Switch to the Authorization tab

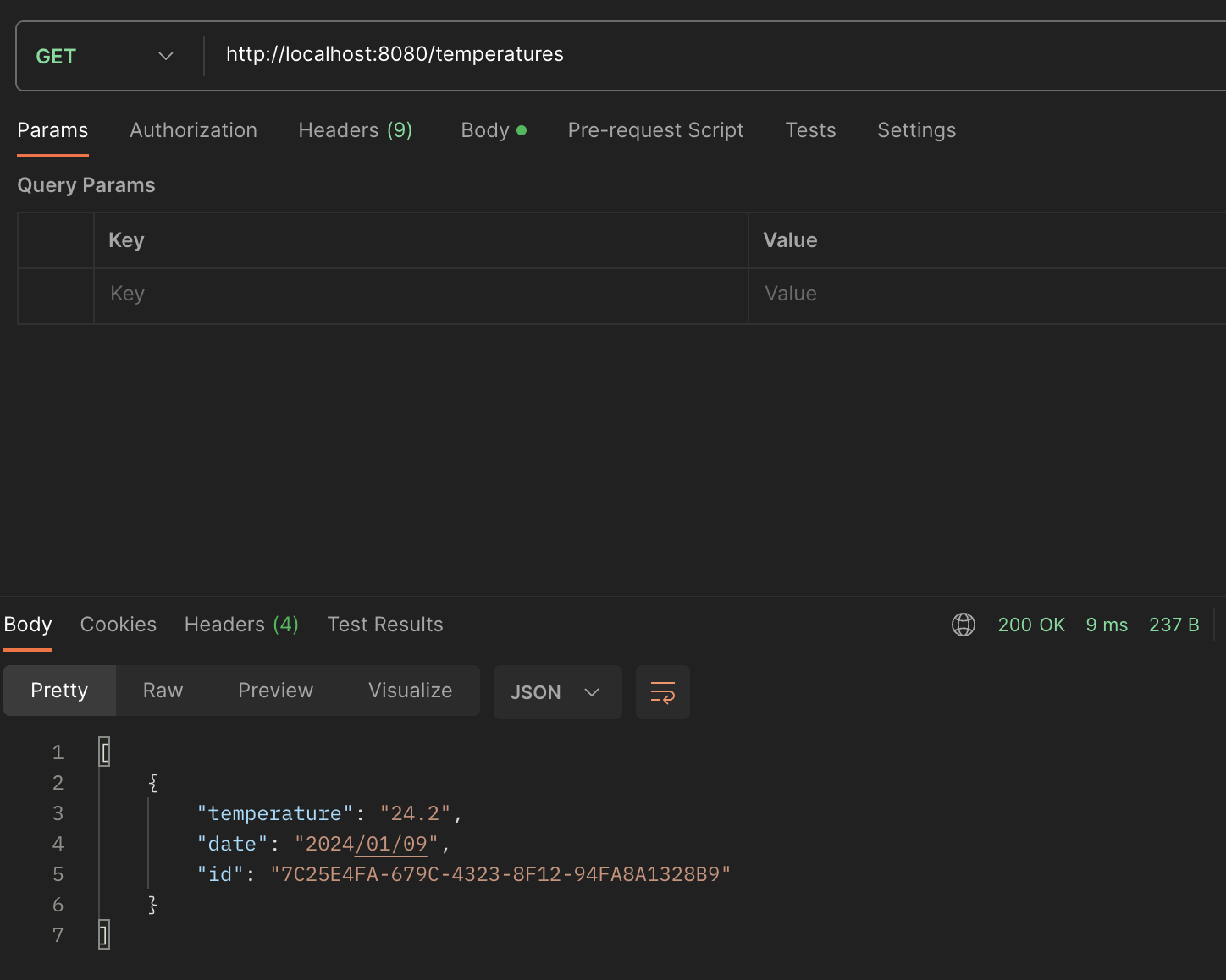(193, 130)
